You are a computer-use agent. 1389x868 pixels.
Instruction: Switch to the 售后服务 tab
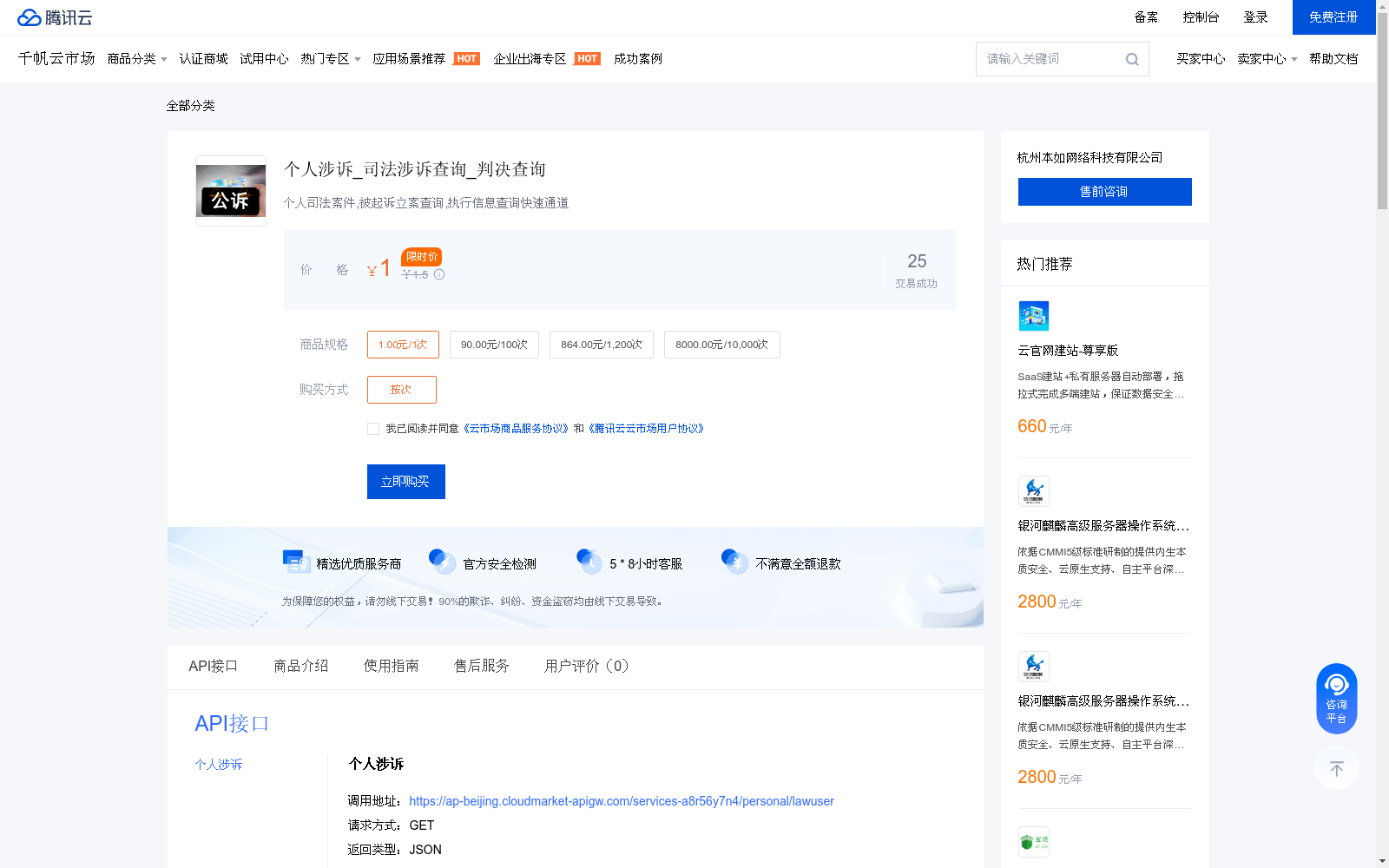[x=482, y=666]
